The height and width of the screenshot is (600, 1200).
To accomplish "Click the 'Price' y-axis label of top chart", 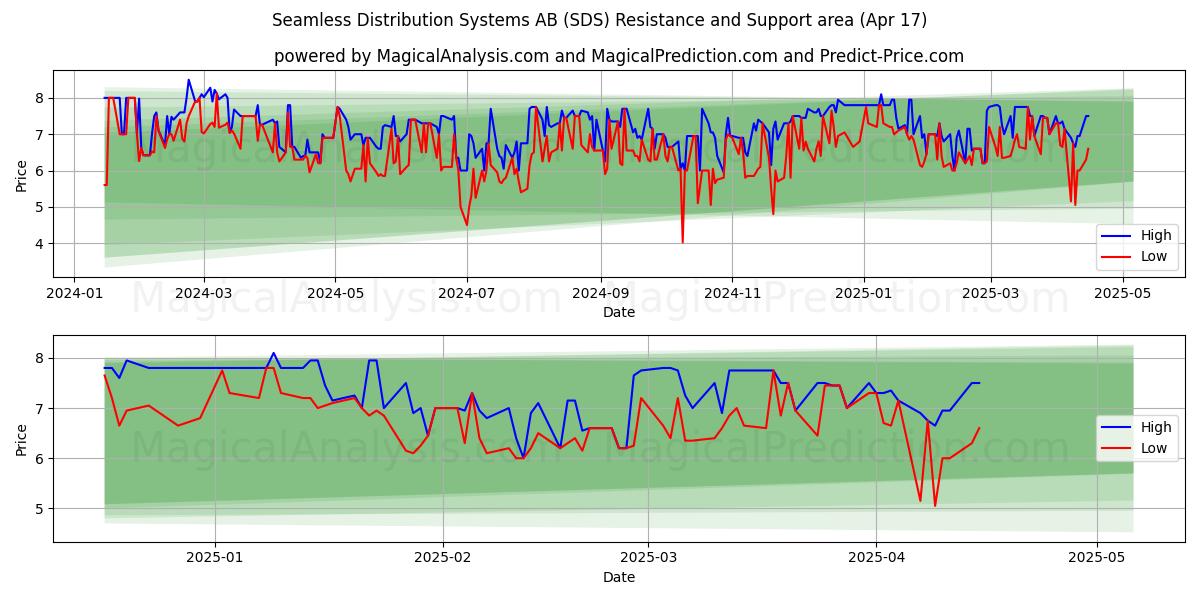I will click(22, 174).
